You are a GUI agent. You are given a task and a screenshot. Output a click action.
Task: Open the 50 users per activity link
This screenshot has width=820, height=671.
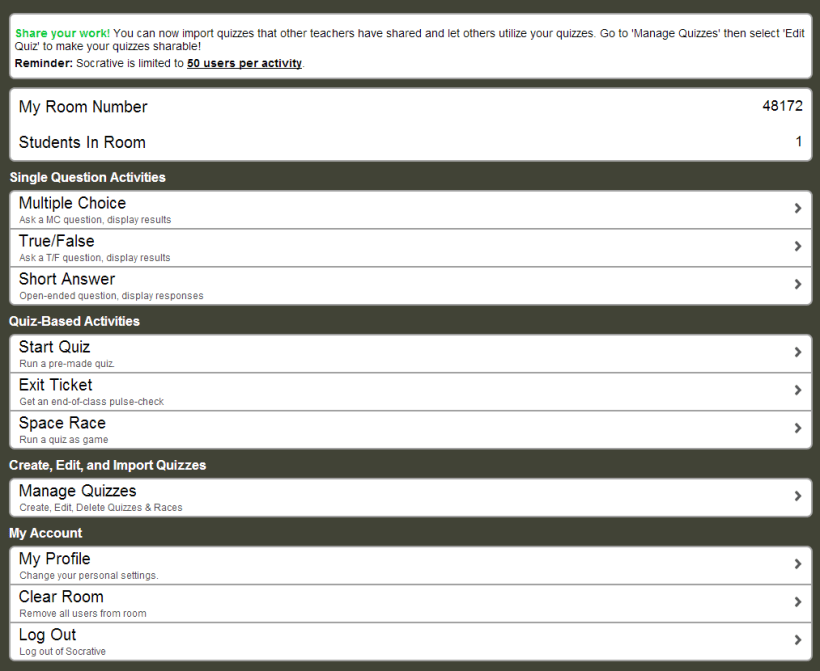(x=242, y=62)
